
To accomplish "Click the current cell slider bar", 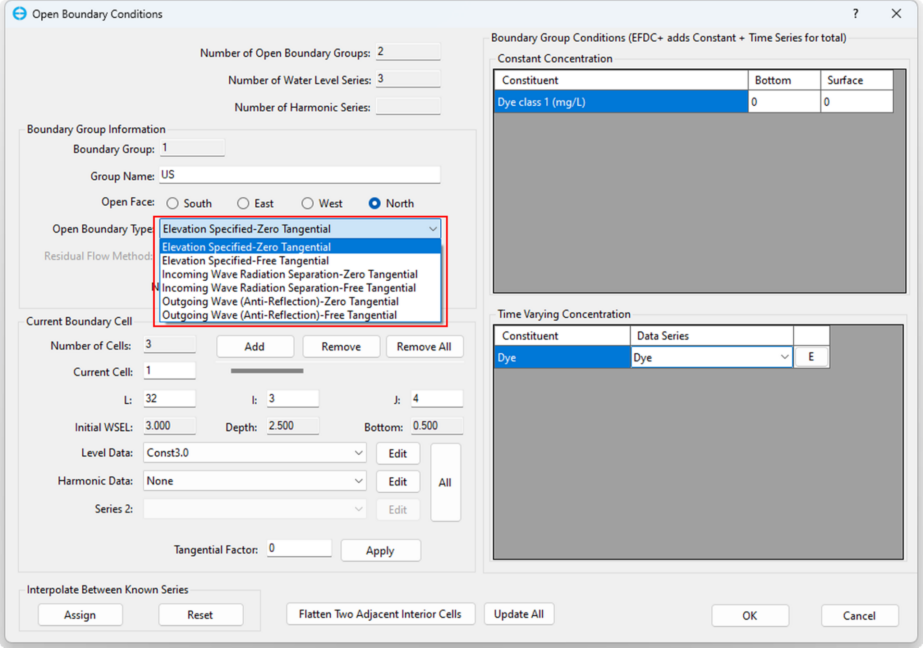I will pyautogui.click(x=267, y=371).
